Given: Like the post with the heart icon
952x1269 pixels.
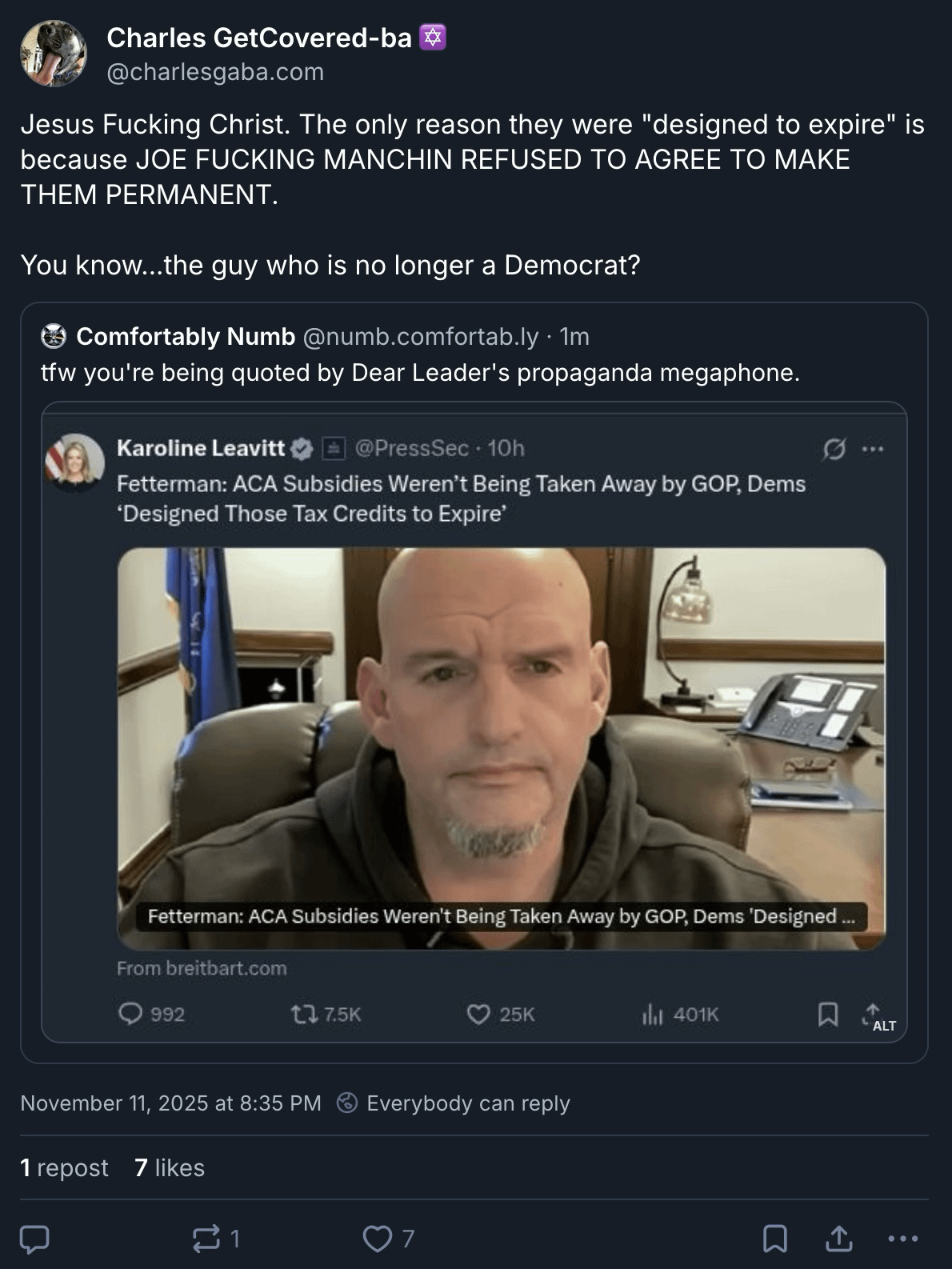Looking at the screenshot, I should point(377,1239).
